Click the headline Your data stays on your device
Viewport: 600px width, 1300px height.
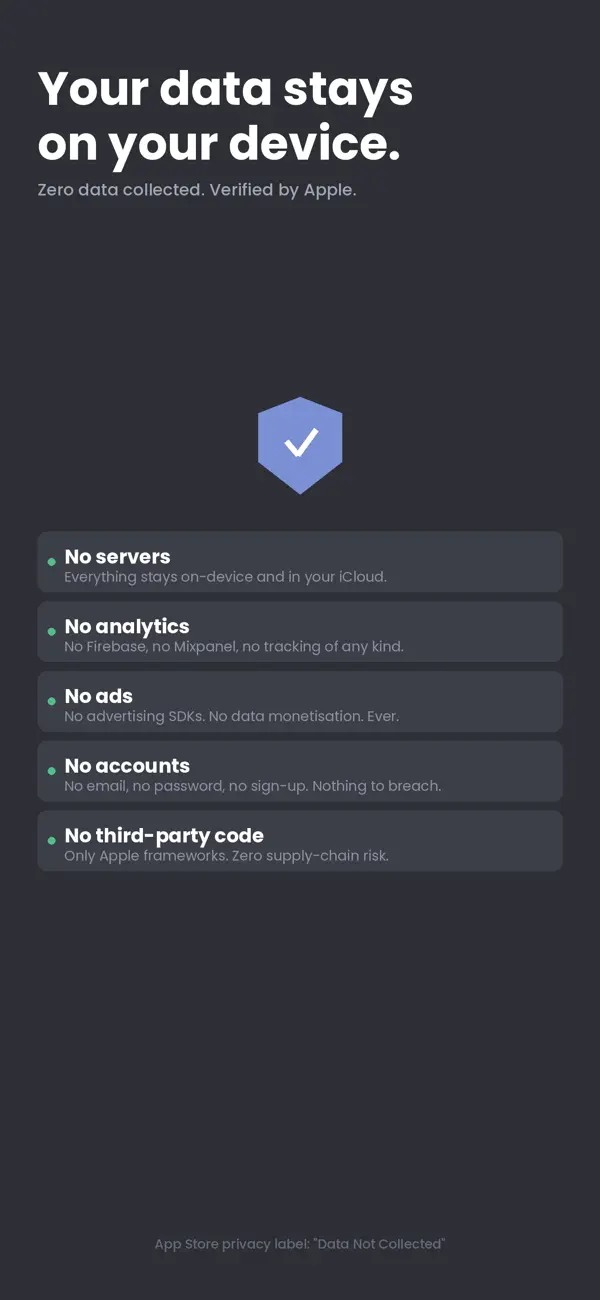tap(225, 116)
